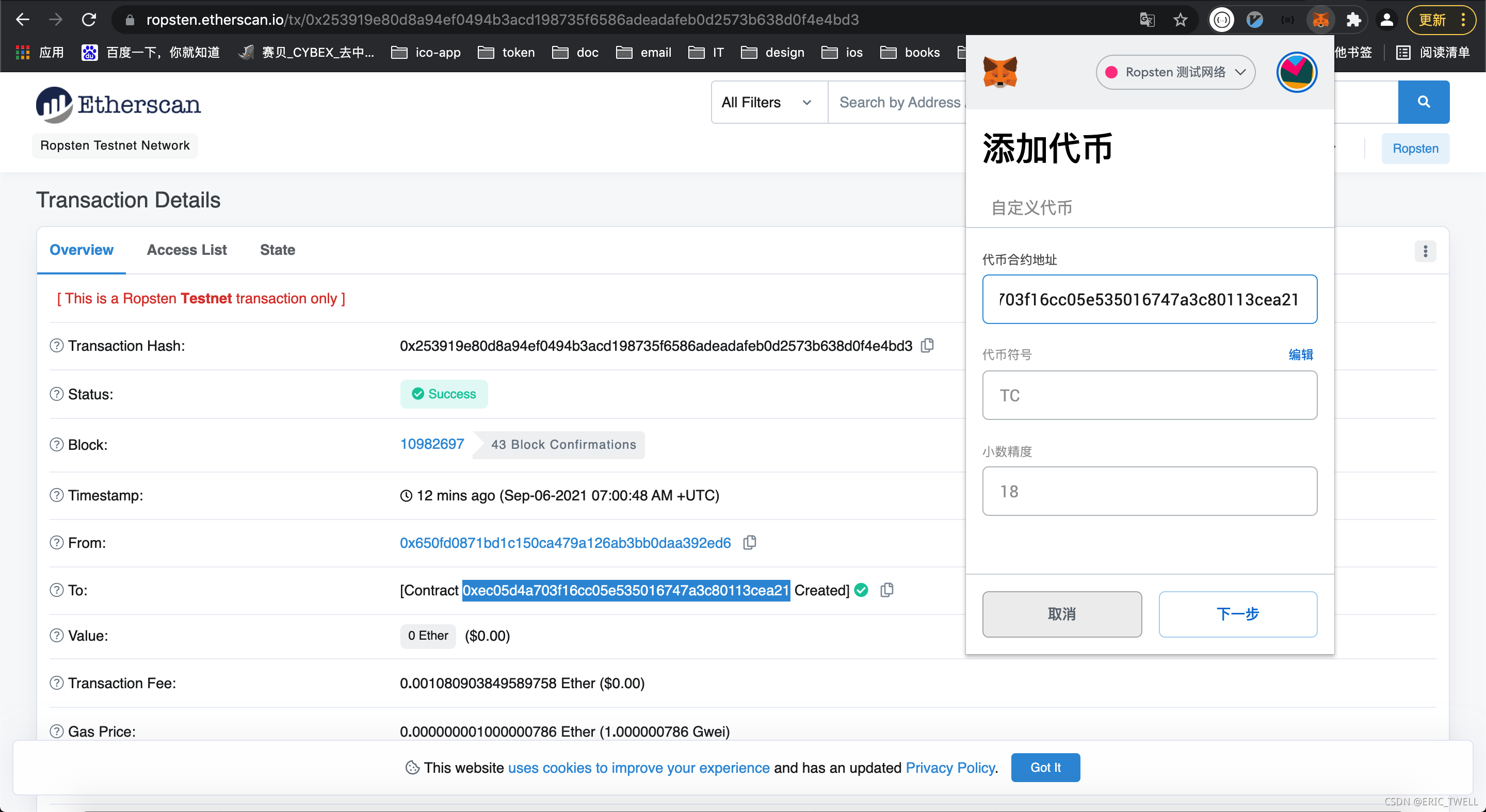This screenshot has width=1486, height=812.
Task: Click the help icon beside Value
Action: coord(57,636)
